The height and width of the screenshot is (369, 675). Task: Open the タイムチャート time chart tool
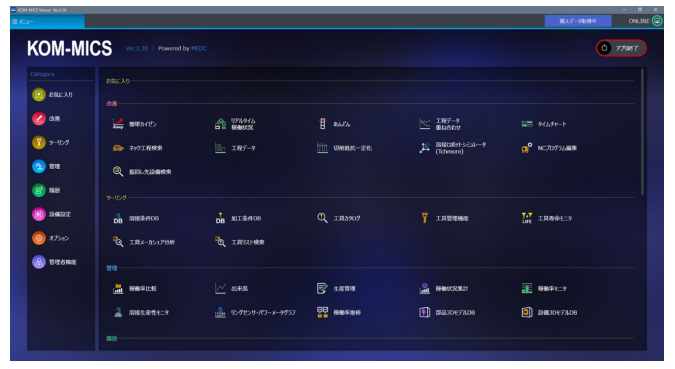[x=544, y=124]
